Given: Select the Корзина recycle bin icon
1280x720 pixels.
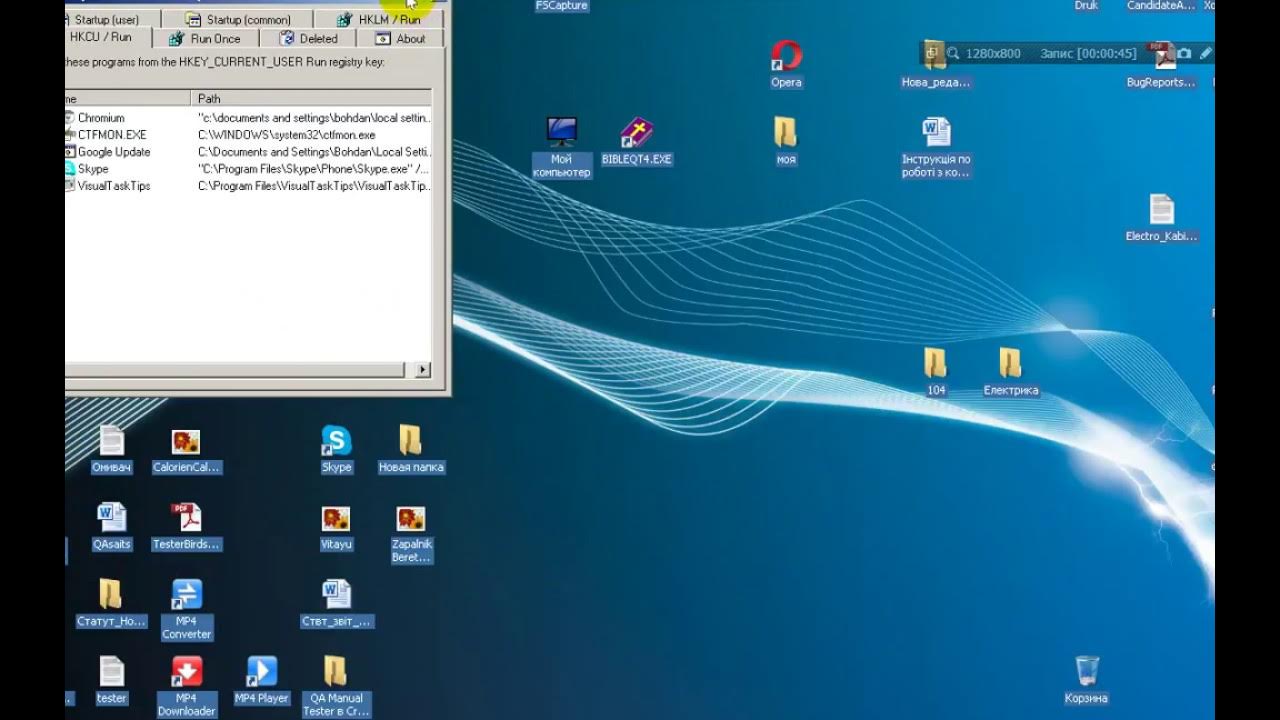Looking at the screenshot, I should point(1086,680).
